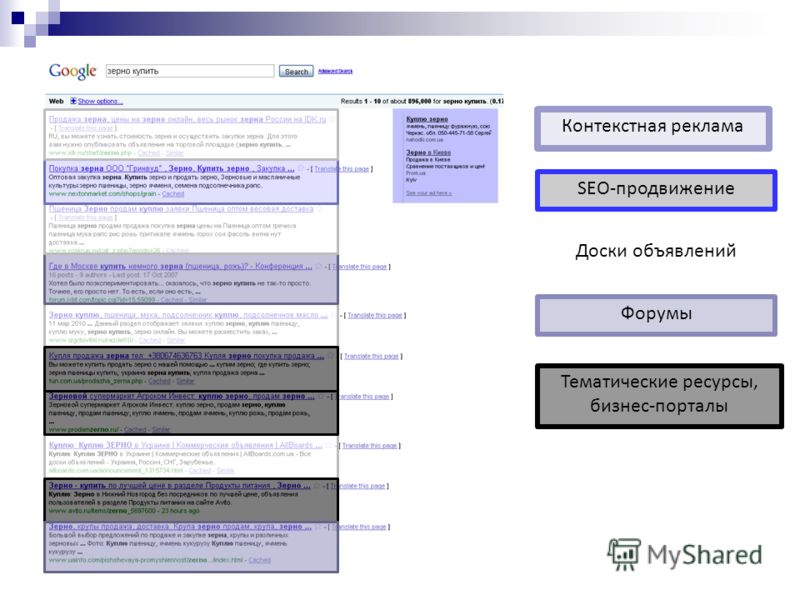The height and width of the screenshot is (600, 800).
Task: Open Cached link under the last result
Action: click(260, 560)
